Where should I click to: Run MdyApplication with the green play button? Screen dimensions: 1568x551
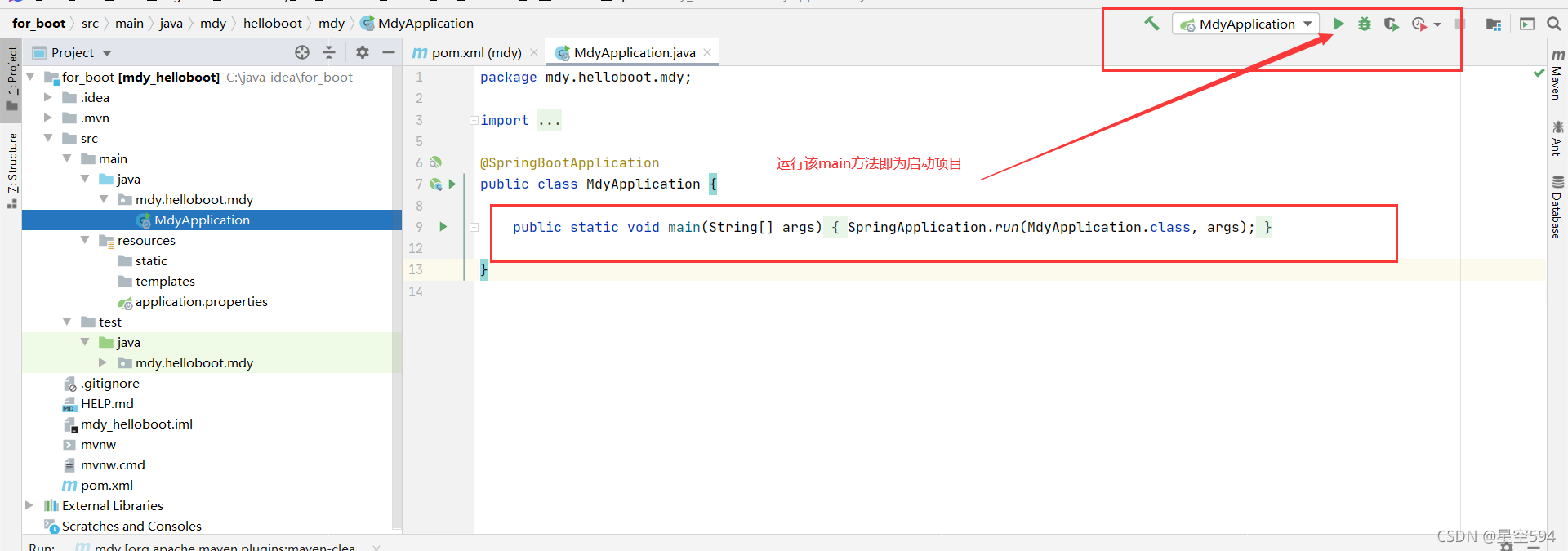[x=1339, y=24]
